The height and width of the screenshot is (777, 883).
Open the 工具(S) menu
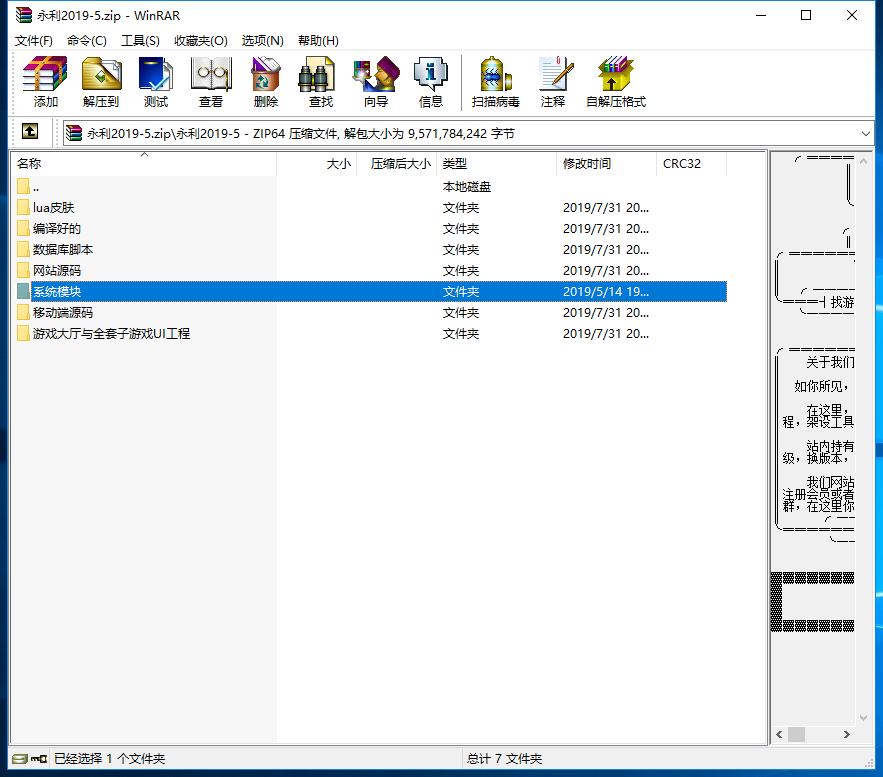pyautogui.click(x=140, y=41)
